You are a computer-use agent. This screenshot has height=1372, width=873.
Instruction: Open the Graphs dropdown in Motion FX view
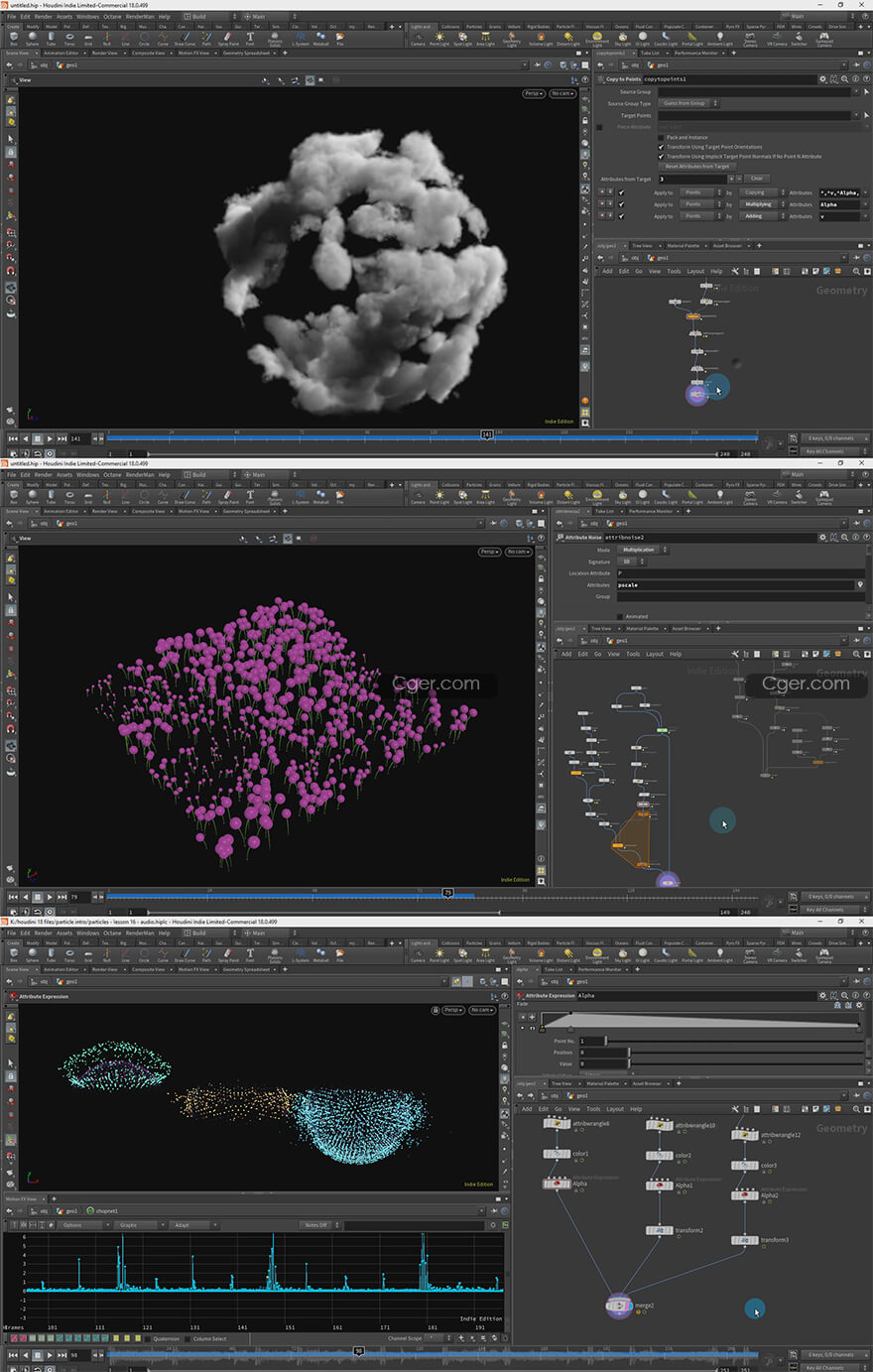(x=141, y=1225)
